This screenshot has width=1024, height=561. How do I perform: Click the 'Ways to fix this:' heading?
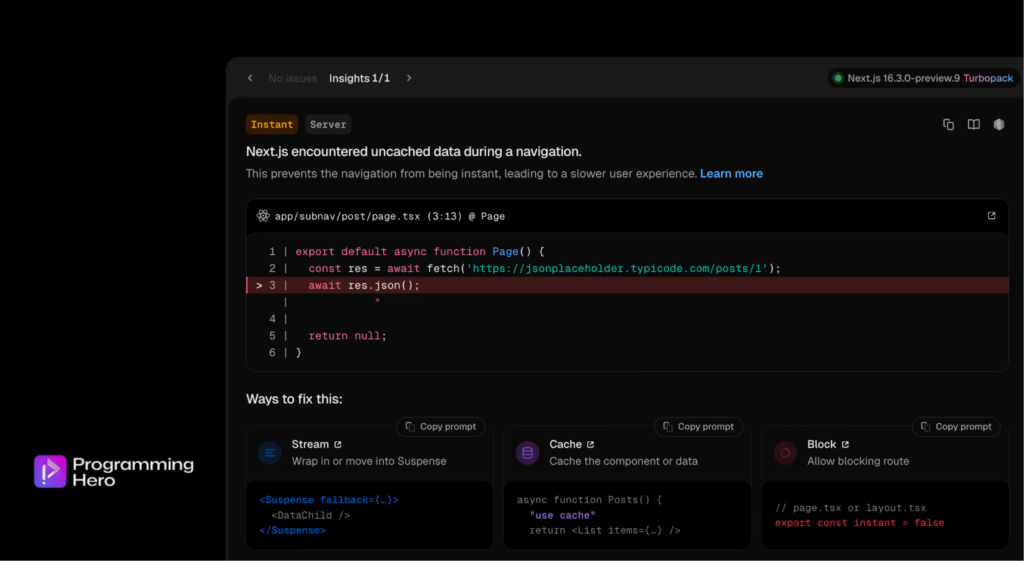294,399
